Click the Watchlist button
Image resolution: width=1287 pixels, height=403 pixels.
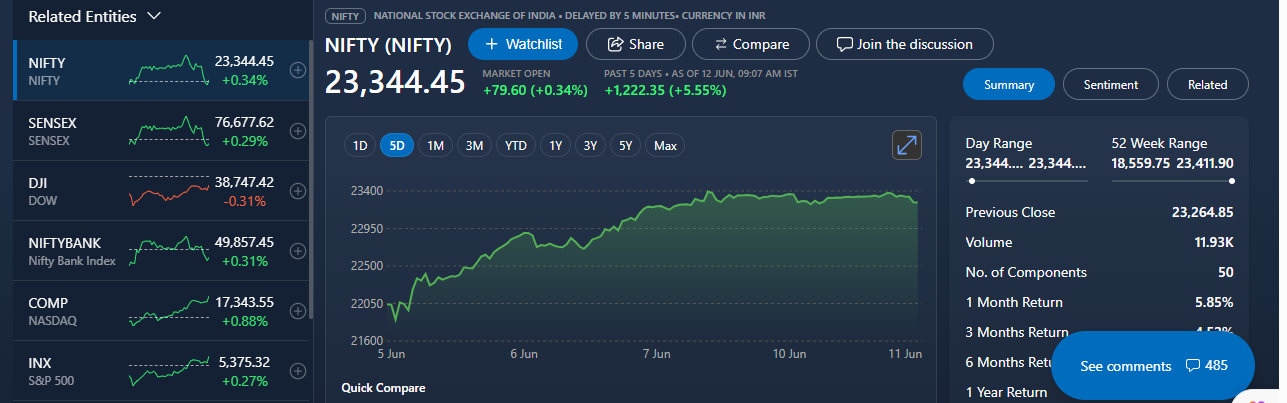[x=523, y=44]
